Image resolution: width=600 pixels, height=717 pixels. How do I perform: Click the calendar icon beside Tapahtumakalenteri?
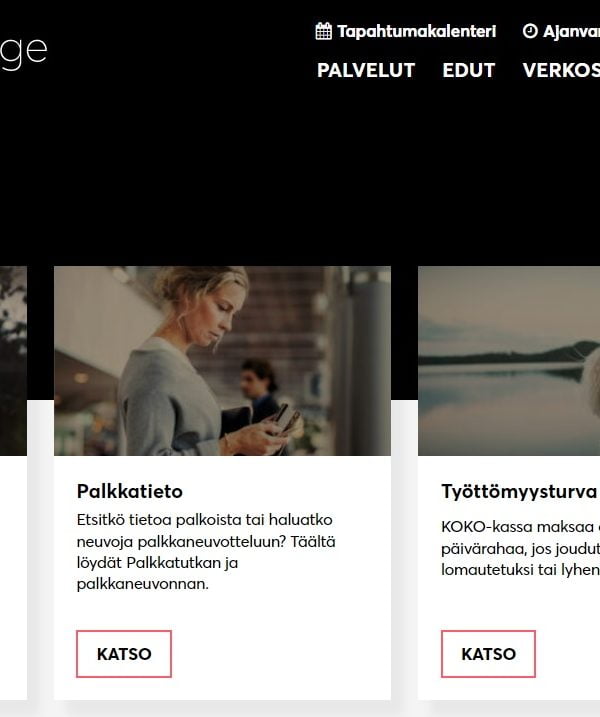point(324,31)
